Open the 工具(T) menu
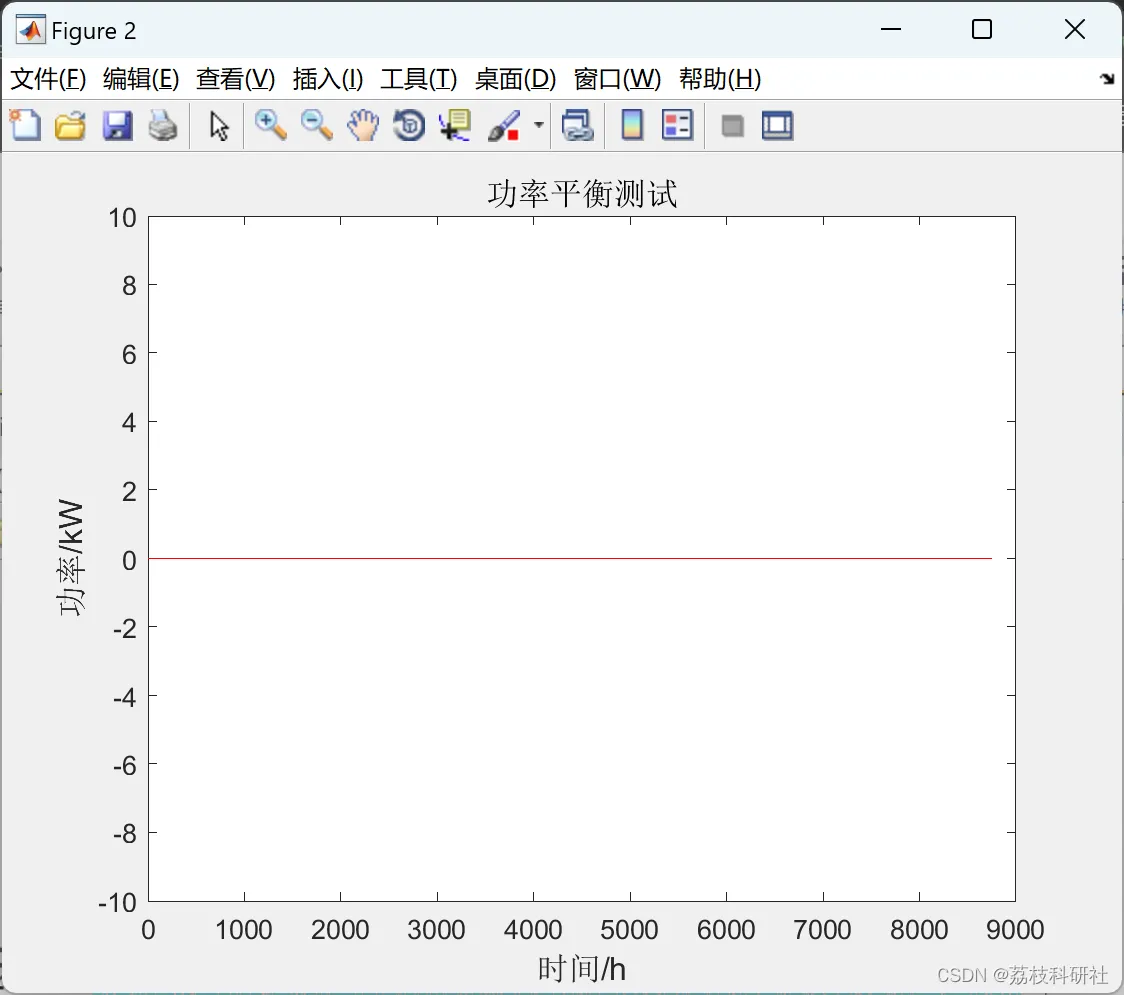Viewport: 1124px width, 995px height. pyautogui.click(x=419, y=79)
